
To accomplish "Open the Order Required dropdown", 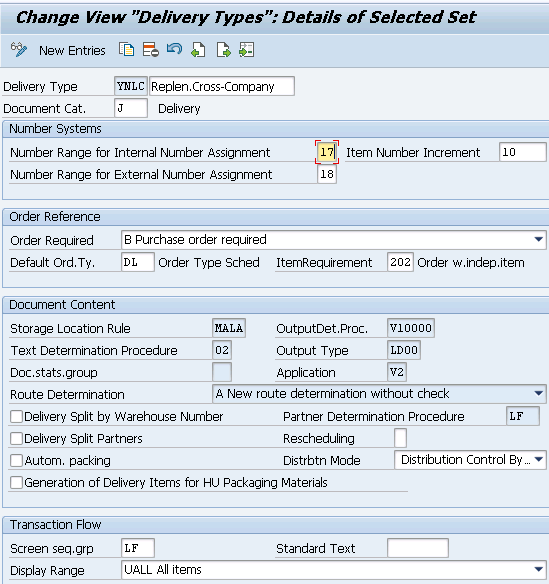I will (x=539, y=239).
